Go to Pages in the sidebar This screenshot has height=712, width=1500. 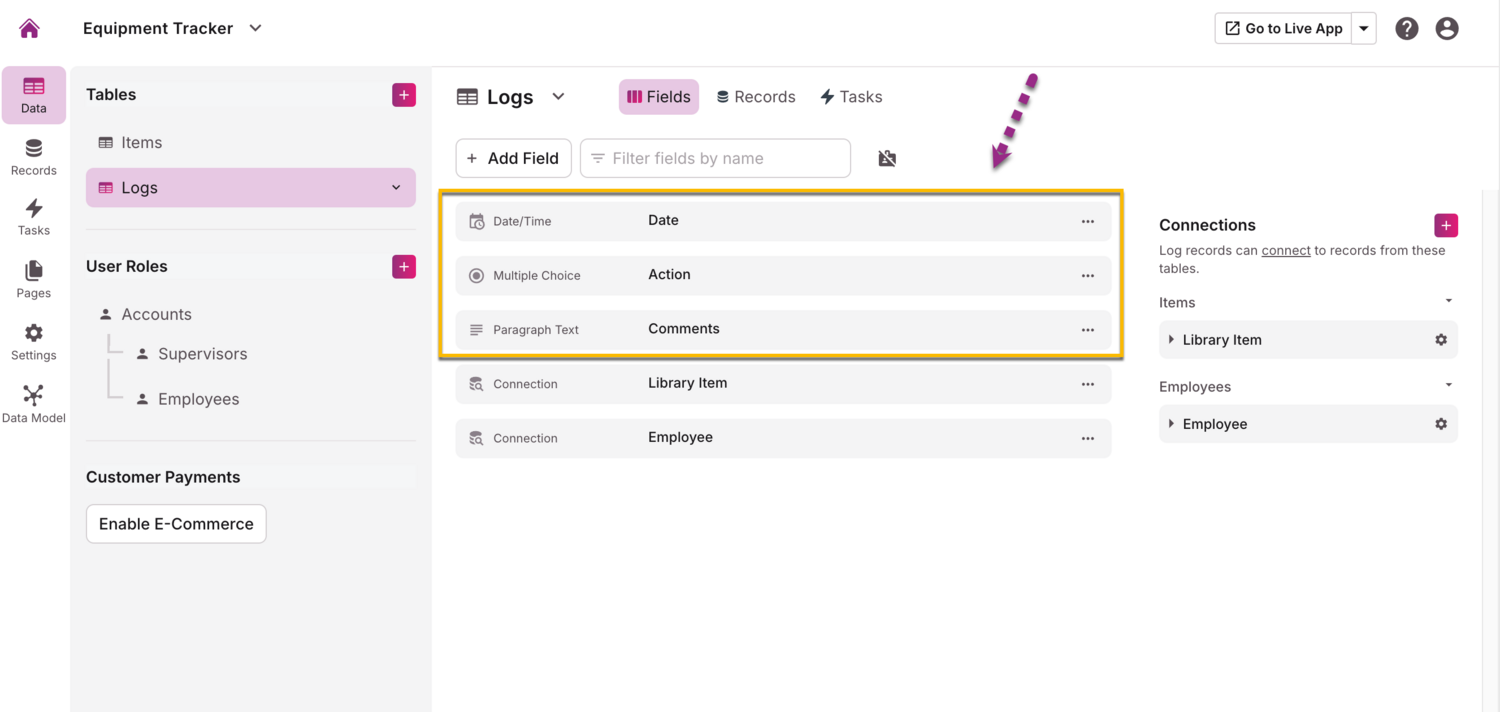point(33,279)
